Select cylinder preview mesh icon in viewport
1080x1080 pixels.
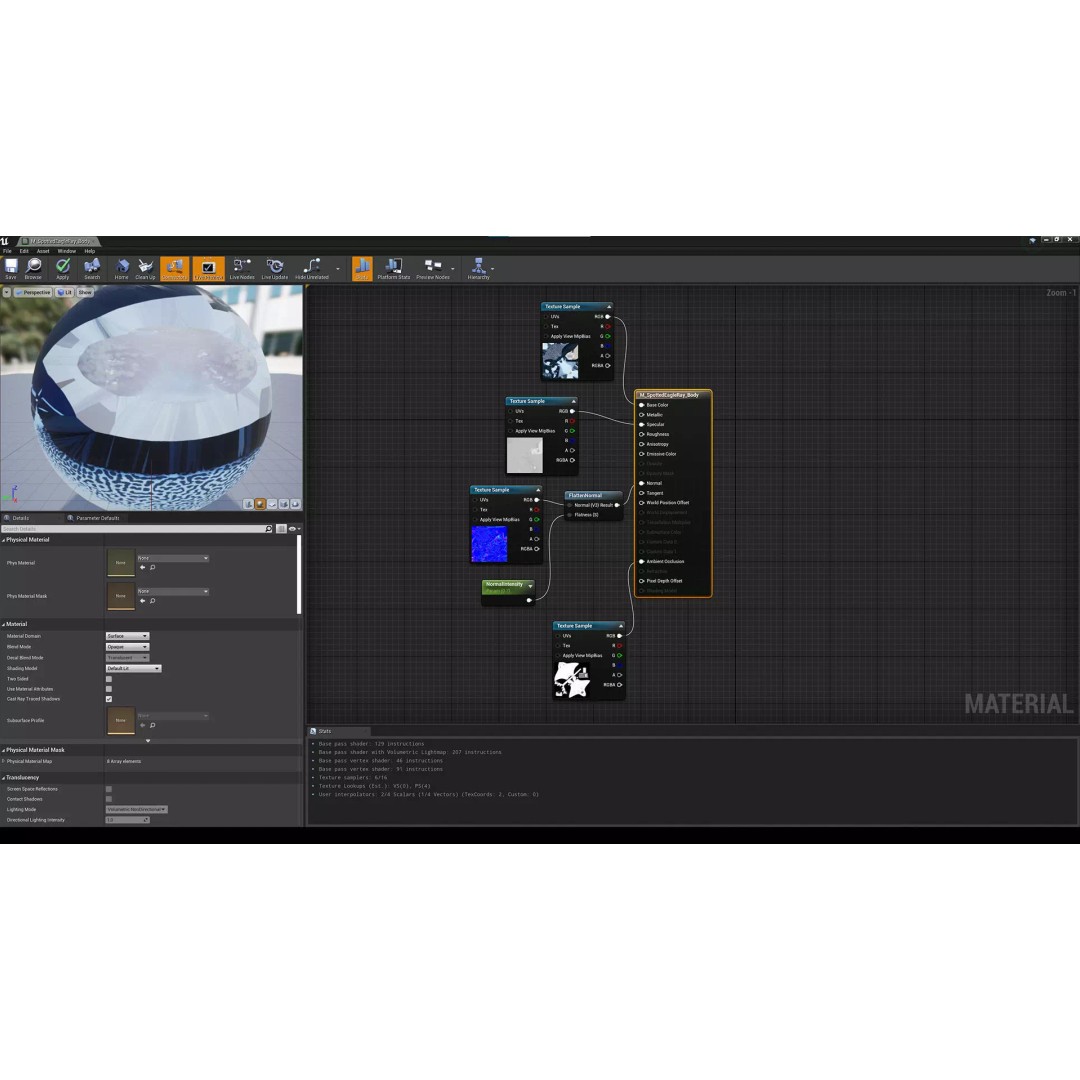[x=248, y=504]
